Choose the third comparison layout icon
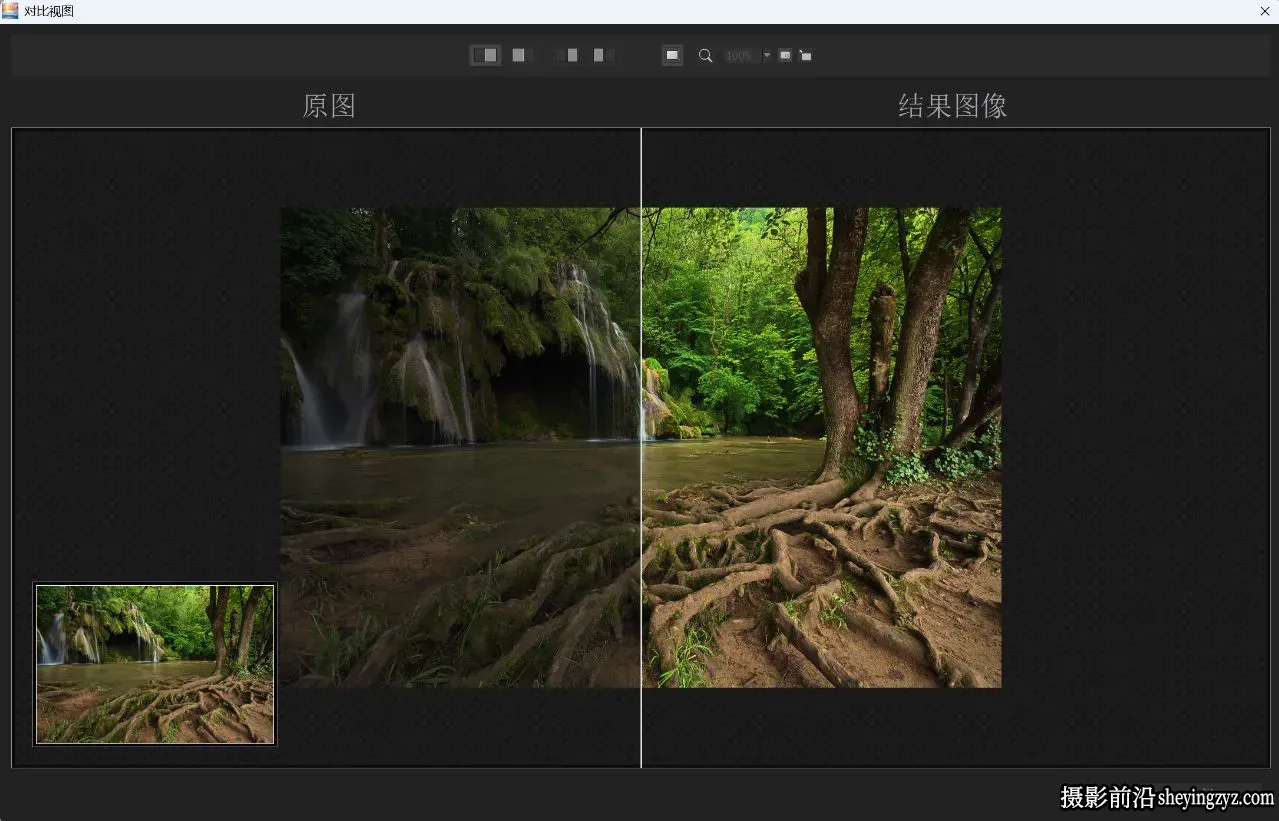The height and width of the screenshot is (821, 1279). click(567, 55)
